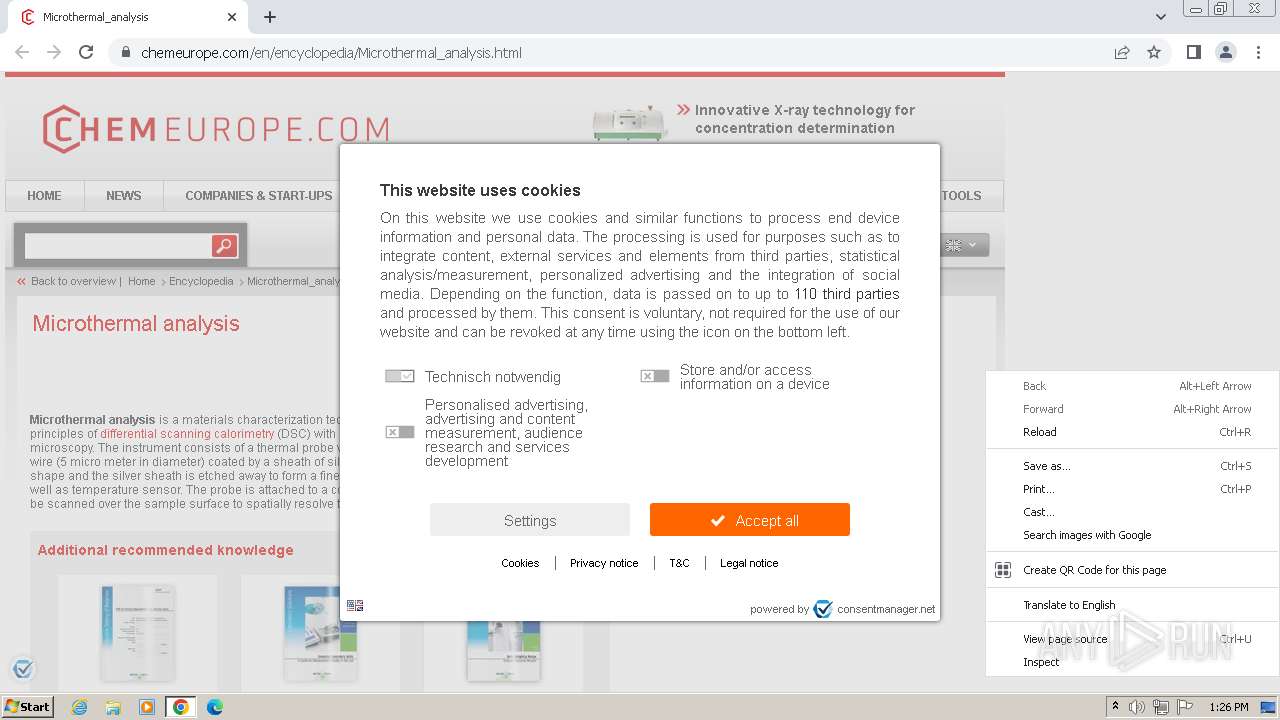Viewport: 1280px width, 720px height.
Task: Click the QR icon in cookie dialog corner
Action: click(x=355, y=605)
